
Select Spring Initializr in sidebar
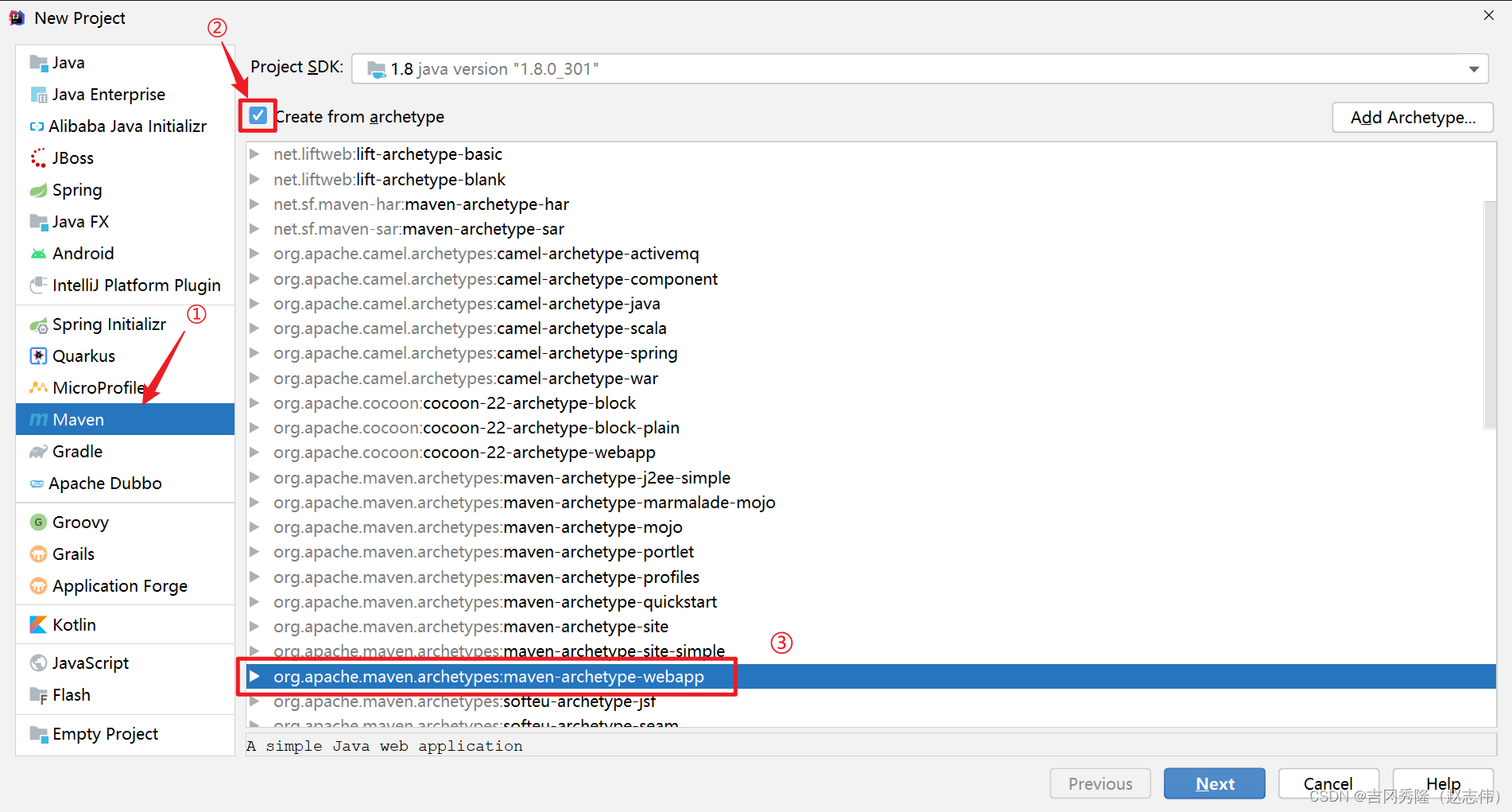tap(126, 324)
